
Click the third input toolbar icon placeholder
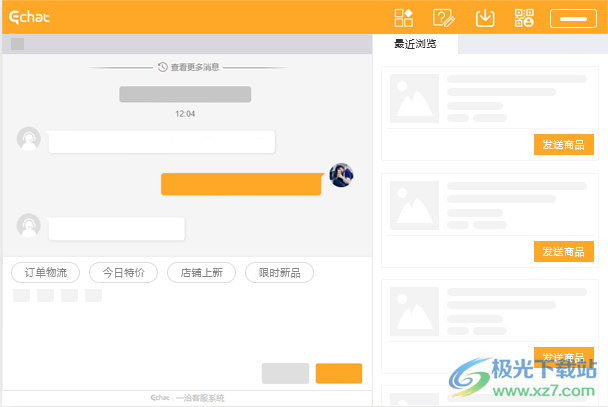69,295
